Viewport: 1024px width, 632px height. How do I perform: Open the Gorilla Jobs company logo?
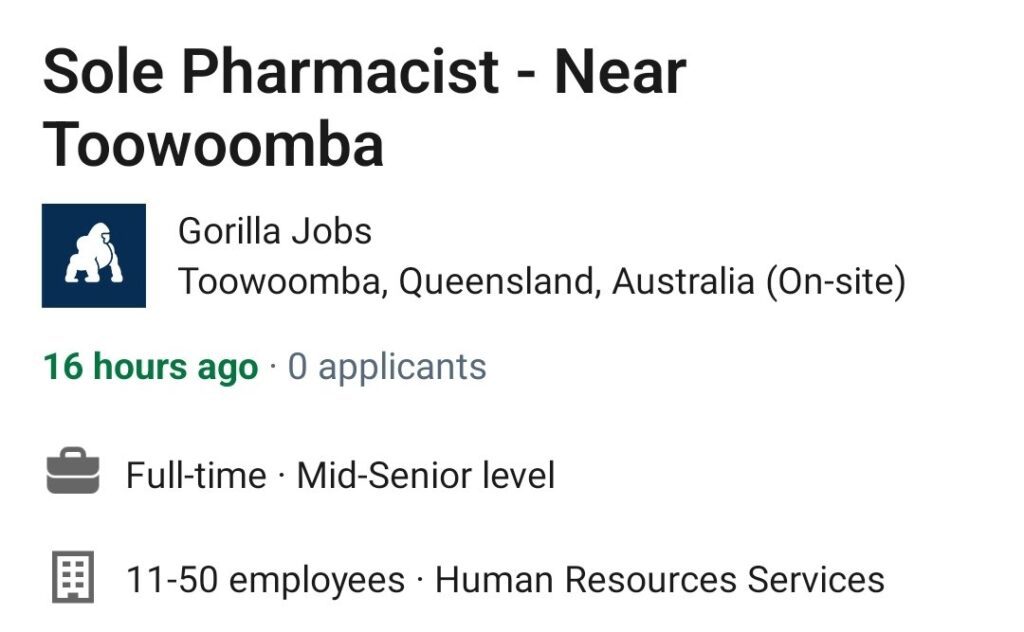(x=93, y=255)
